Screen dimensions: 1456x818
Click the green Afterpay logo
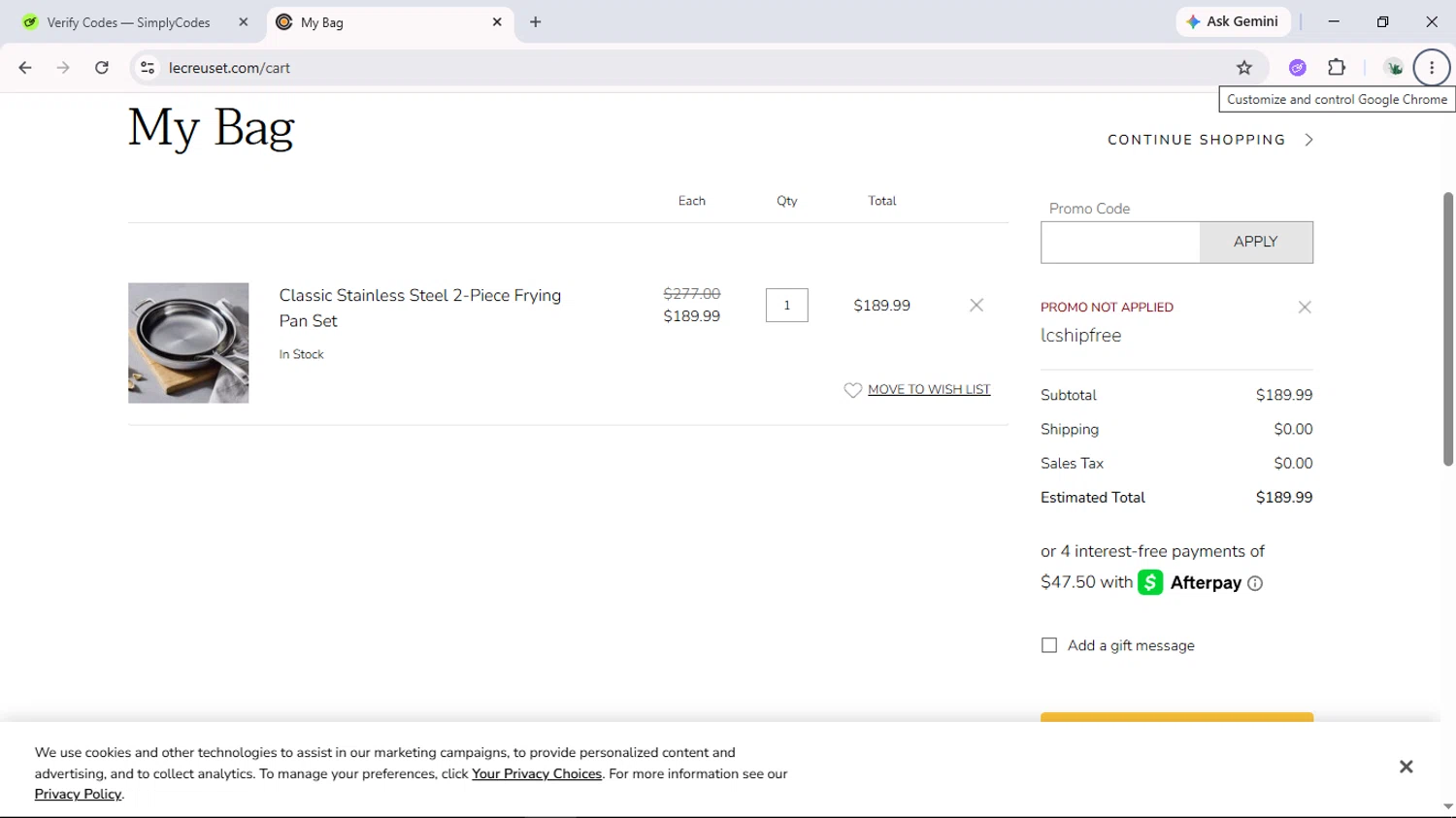click(x=1150, y=582)
